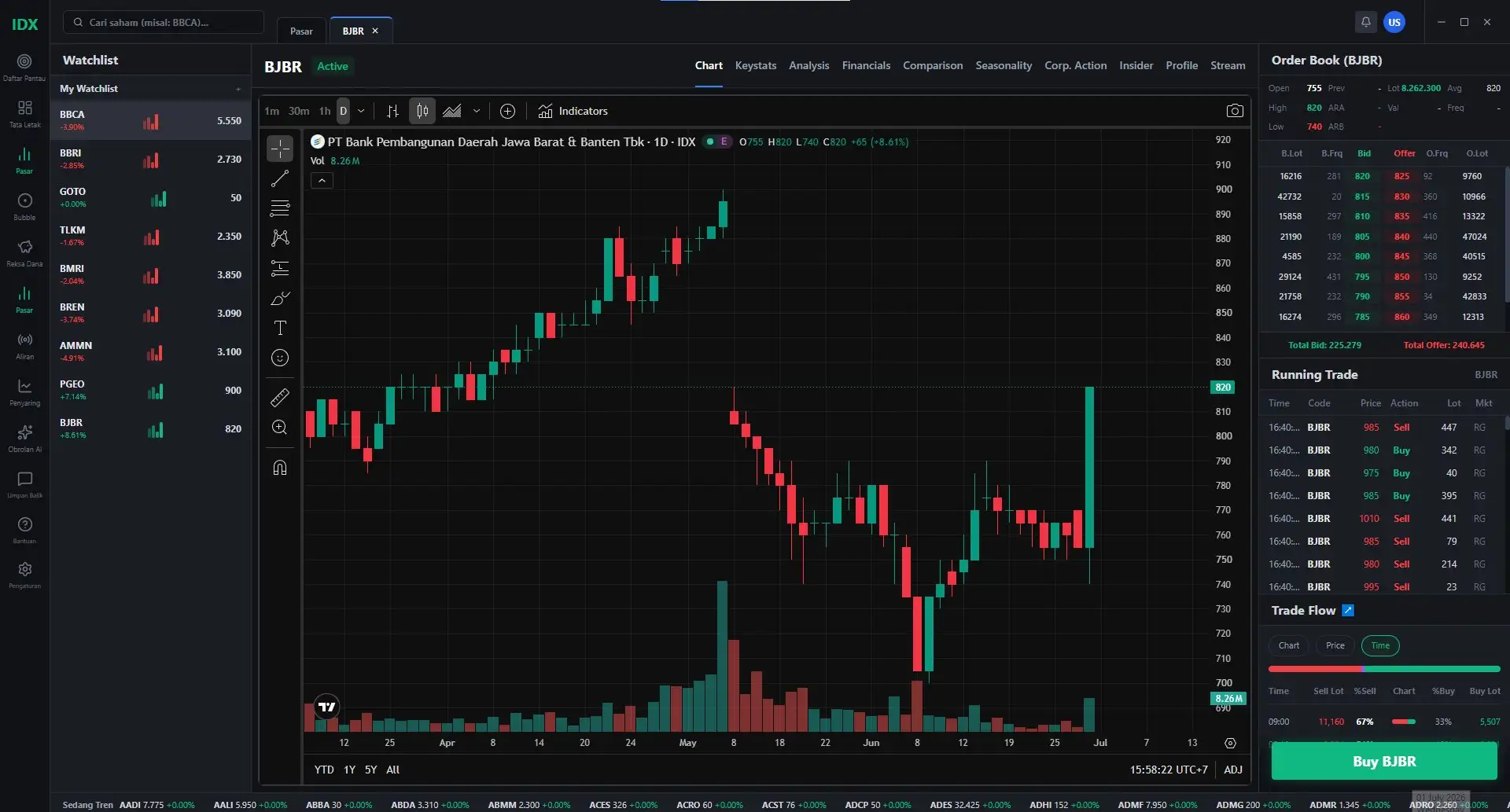Image resolution: width=1510 pixels, height=812 pixels.
Task: Take a chart snapshot with camera icon
Action: pyautogui.click(x=1235, y=111)
